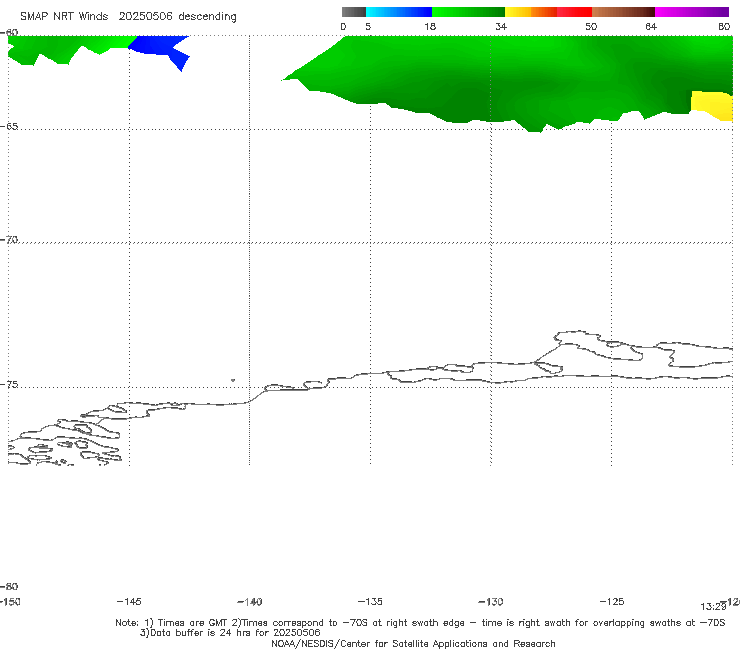The width and height of the screenshot is (740, 650).
Task: Click the yellow high-wind patch on the map
Action: (713, 105)
